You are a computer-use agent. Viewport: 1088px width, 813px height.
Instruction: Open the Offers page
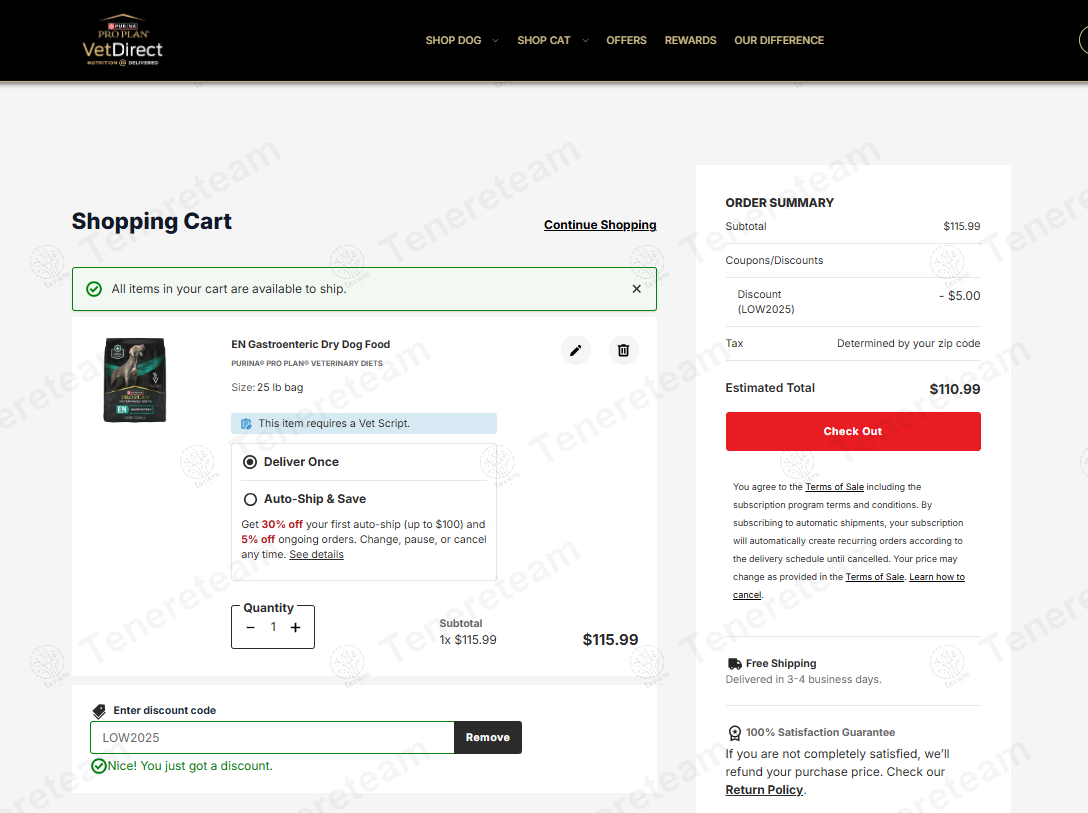pos(626,41)
